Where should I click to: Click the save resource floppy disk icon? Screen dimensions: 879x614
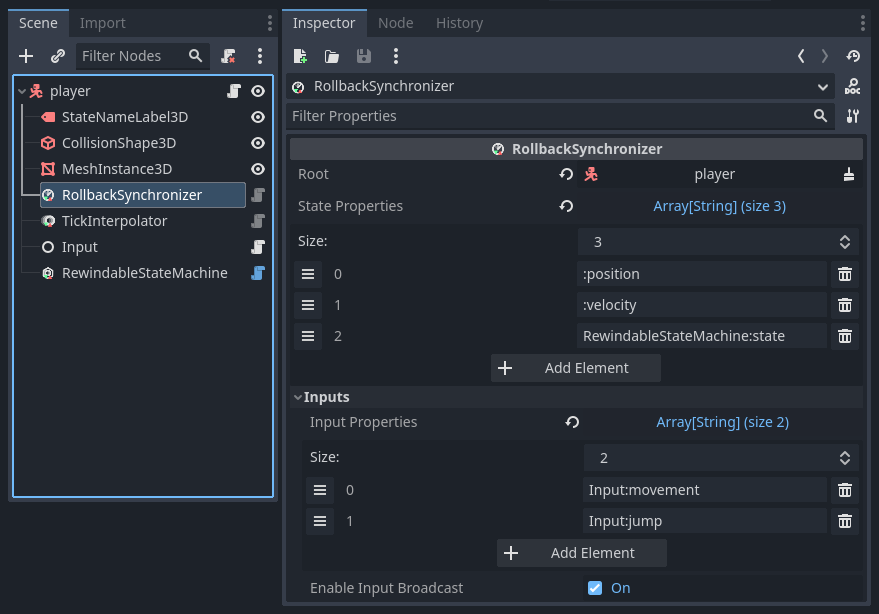click(363, 56)
